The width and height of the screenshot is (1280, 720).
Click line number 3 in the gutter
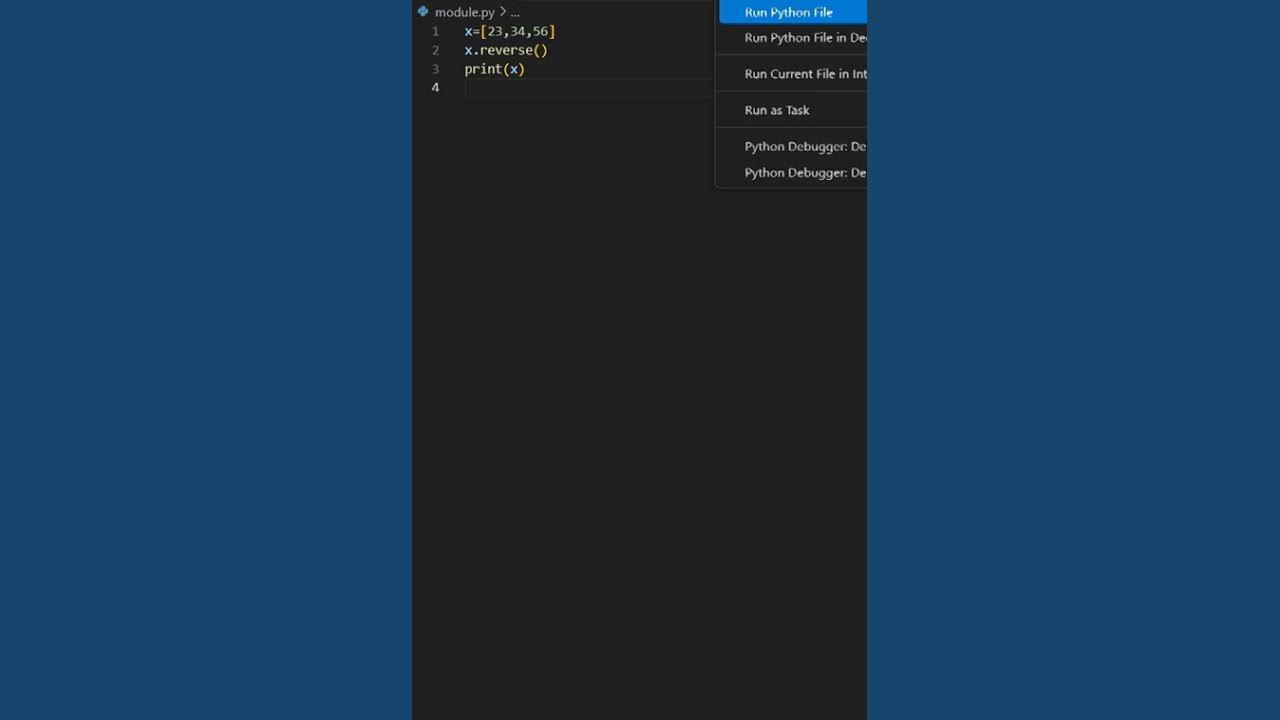pyautogui.click(x=435, y=68)
